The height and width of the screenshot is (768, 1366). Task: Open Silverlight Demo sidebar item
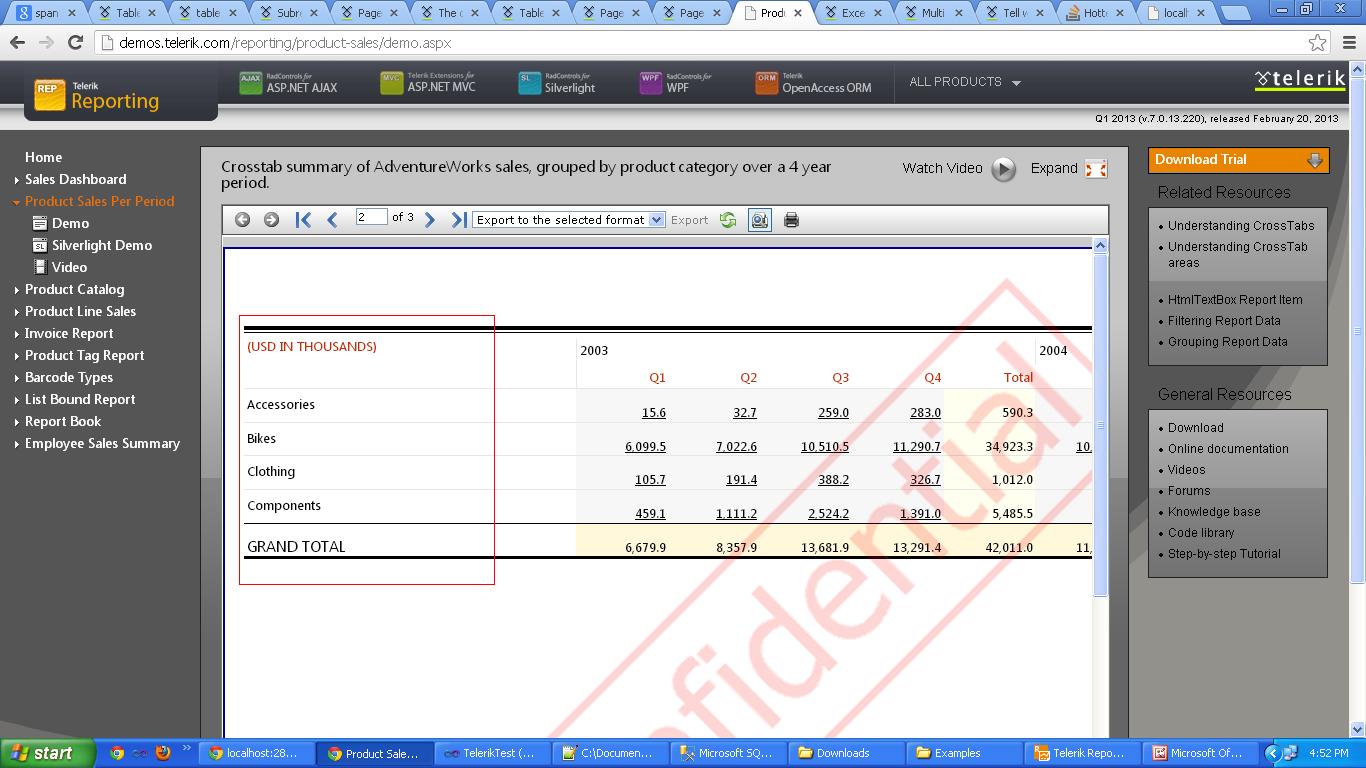(102, 245)
